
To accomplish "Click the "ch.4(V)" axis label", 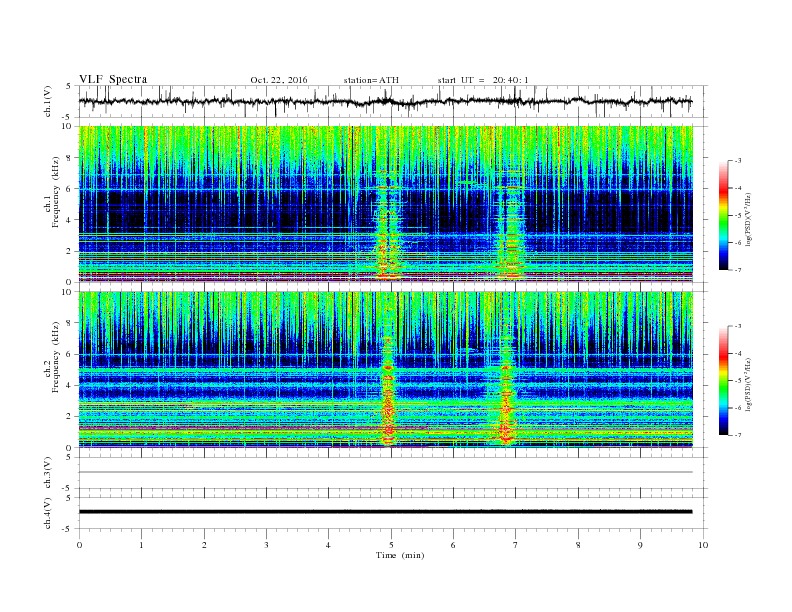I will tap(48, 513).
